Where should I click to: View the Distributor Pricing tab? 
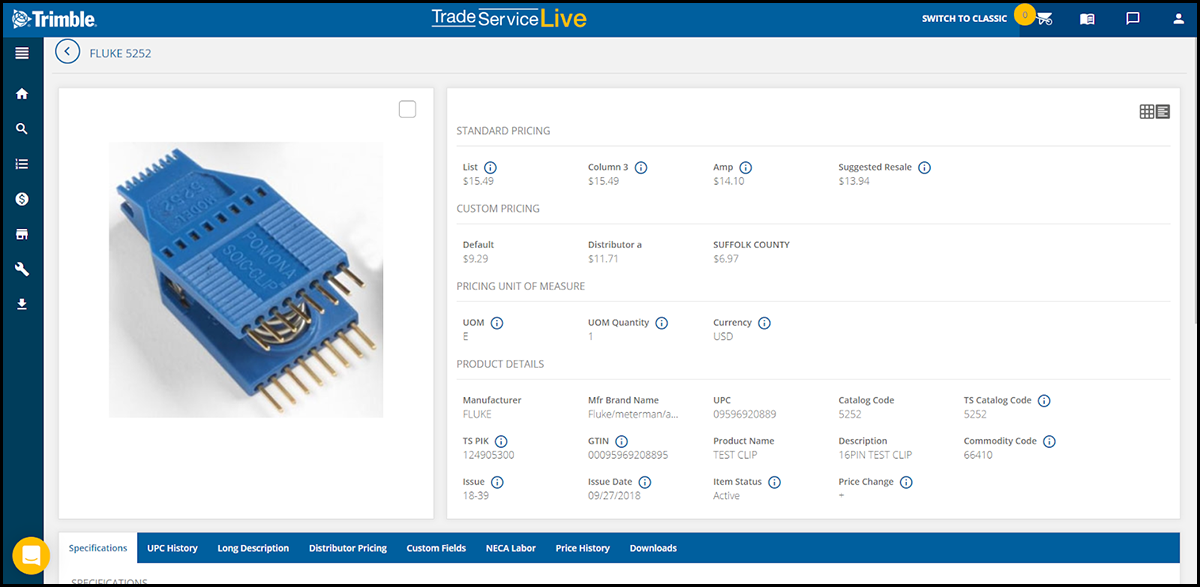[348, 548]
